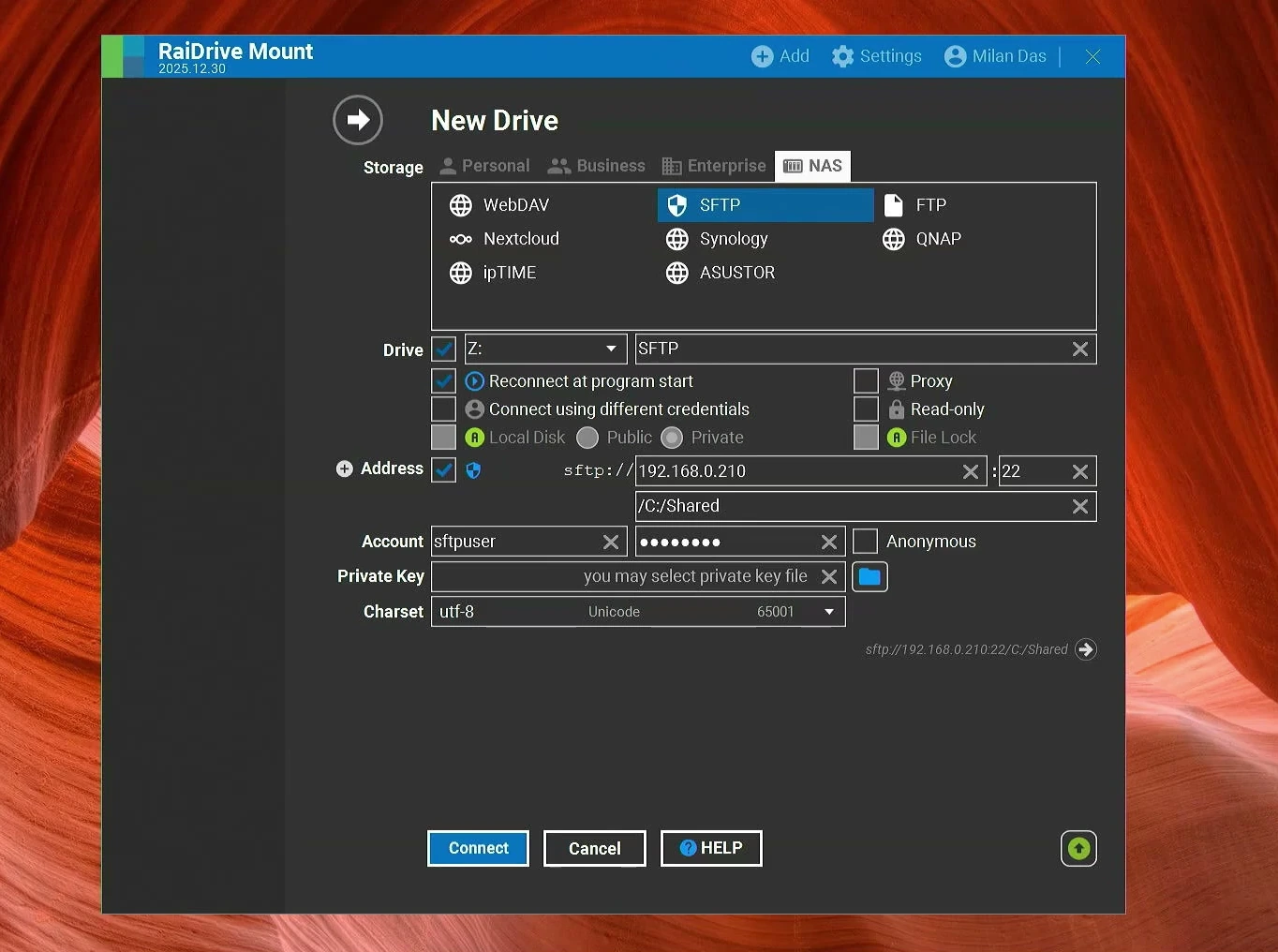Viewport: 1278px width, 952px height.
Task: Toggle the drive letter checkbox
Action: tap(444, 350)
